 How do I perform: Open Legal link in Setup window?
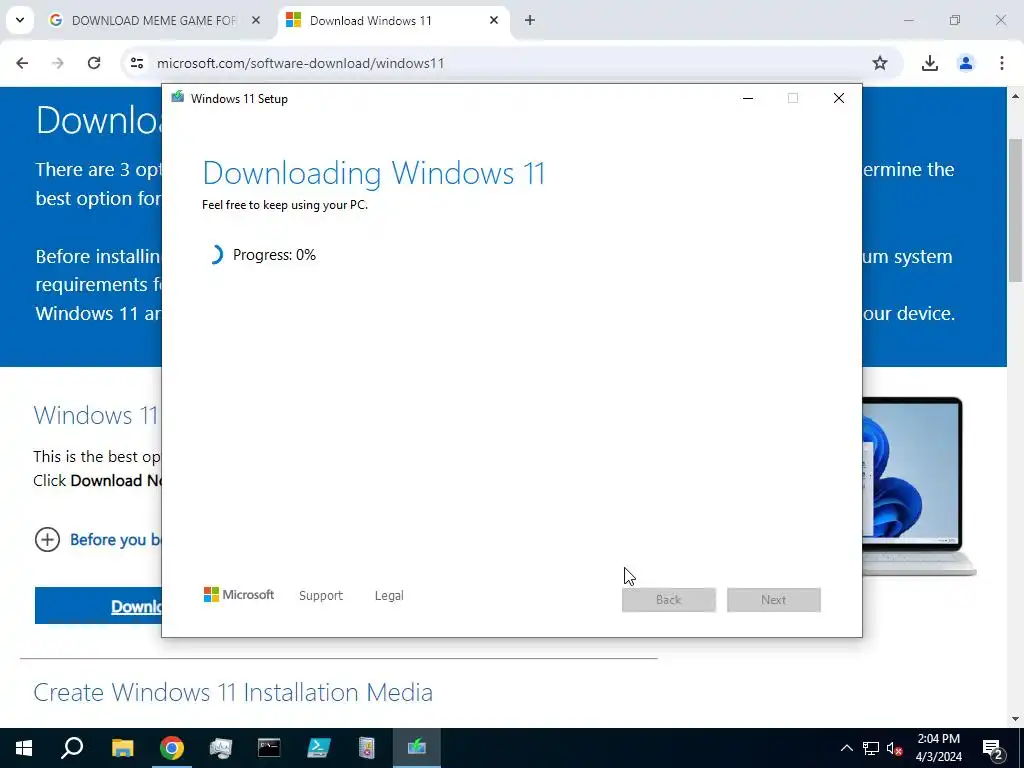(x=389, y=596)
